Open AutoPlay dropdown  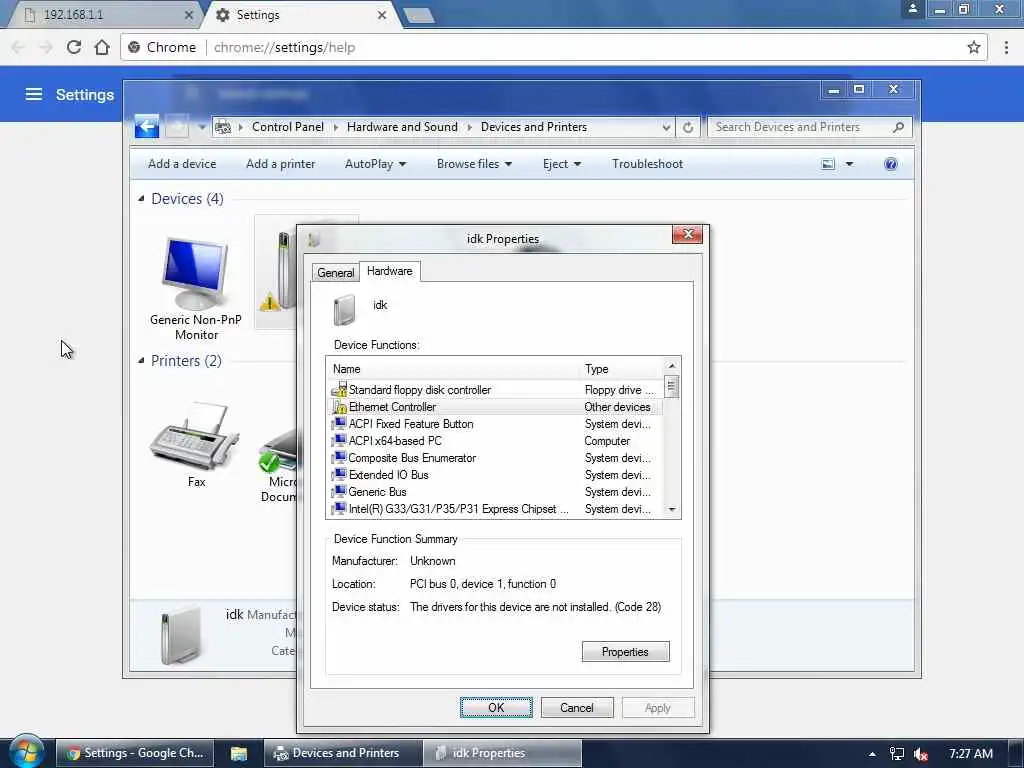click(375, 164)
